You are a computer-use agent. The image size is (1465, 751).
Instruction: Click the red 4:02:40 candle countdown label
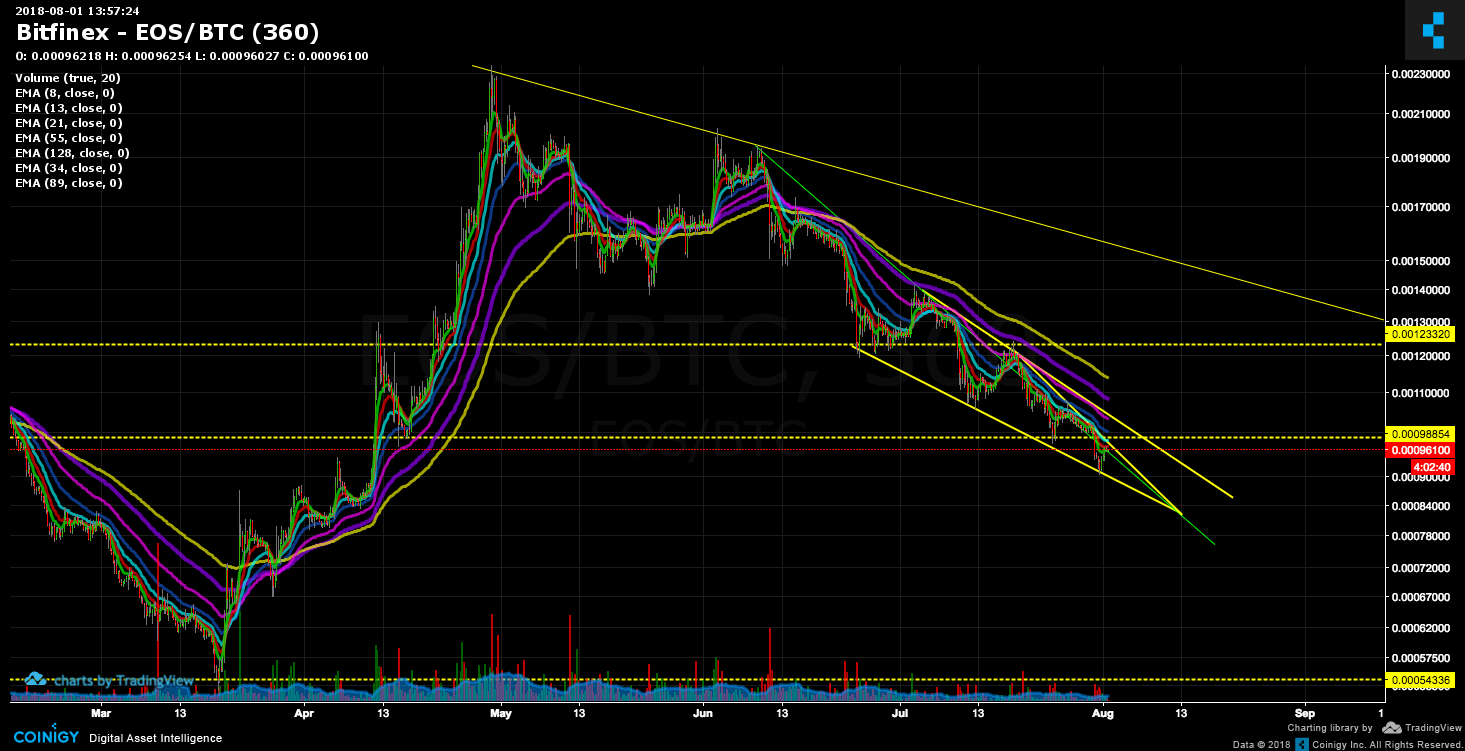tap(1432, 467)
